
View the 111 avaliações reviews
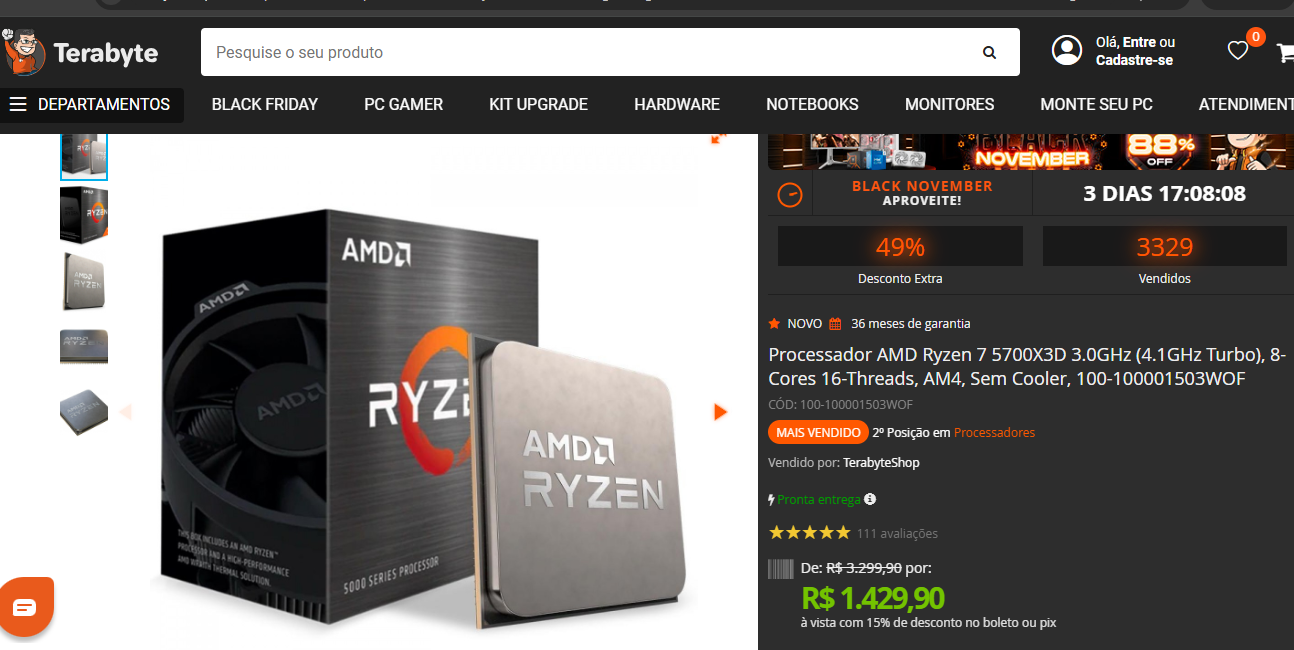(x=897, y=533)
